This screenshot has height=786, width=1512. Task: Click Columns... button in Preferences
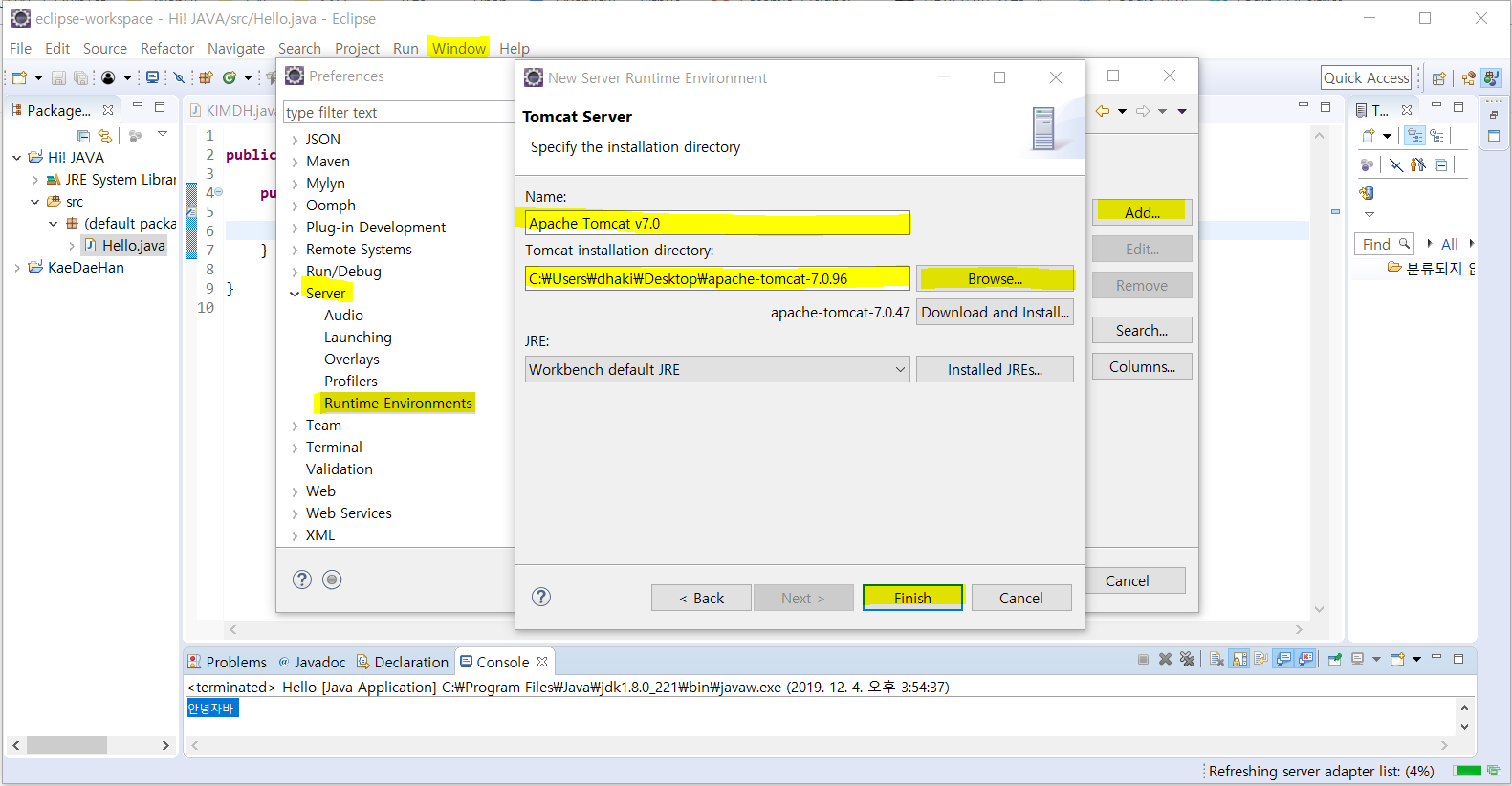click(x=1142, y=366)
